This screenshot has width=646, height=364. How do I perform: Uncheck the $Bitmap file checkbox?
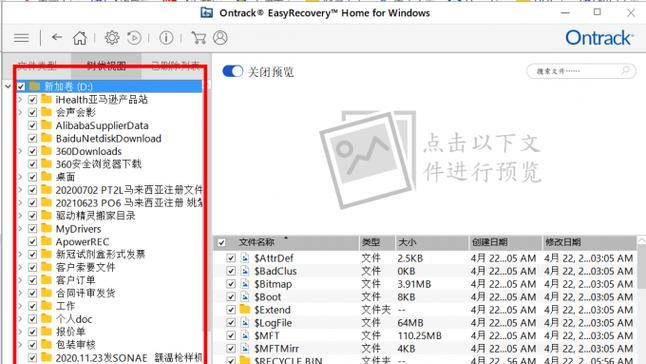231,284
